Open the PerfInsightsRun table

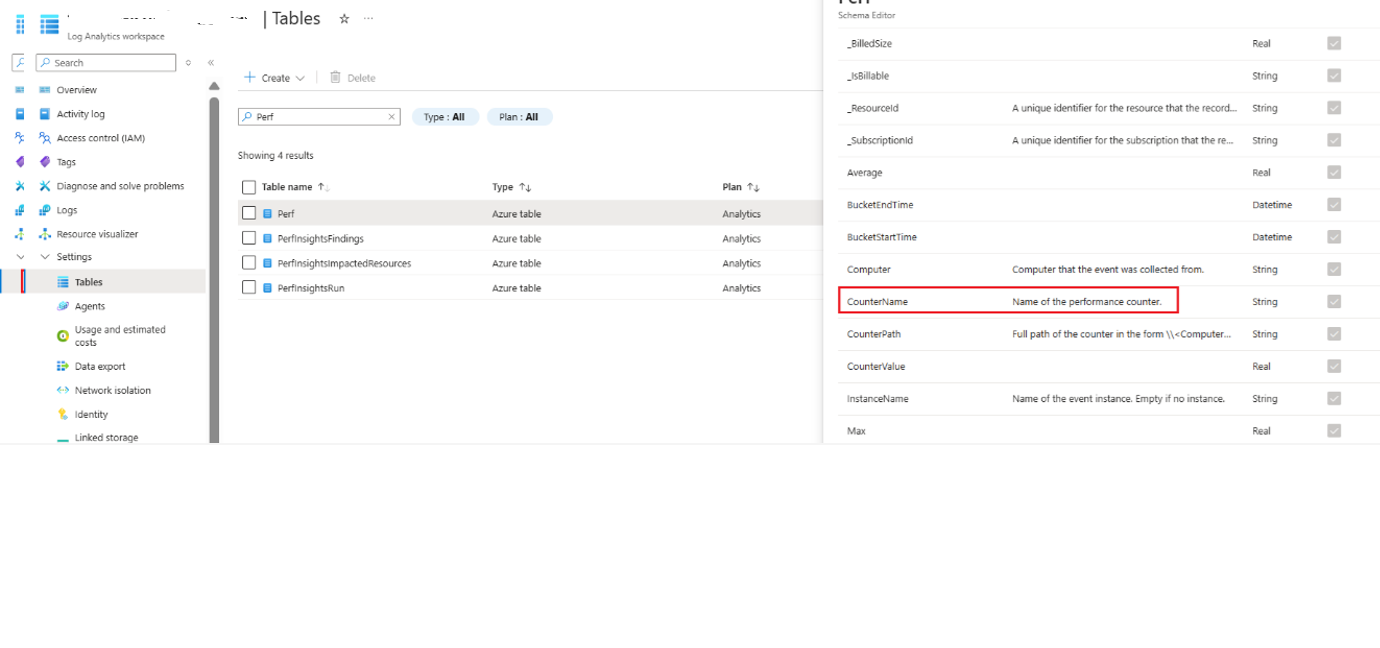point(311,288)
